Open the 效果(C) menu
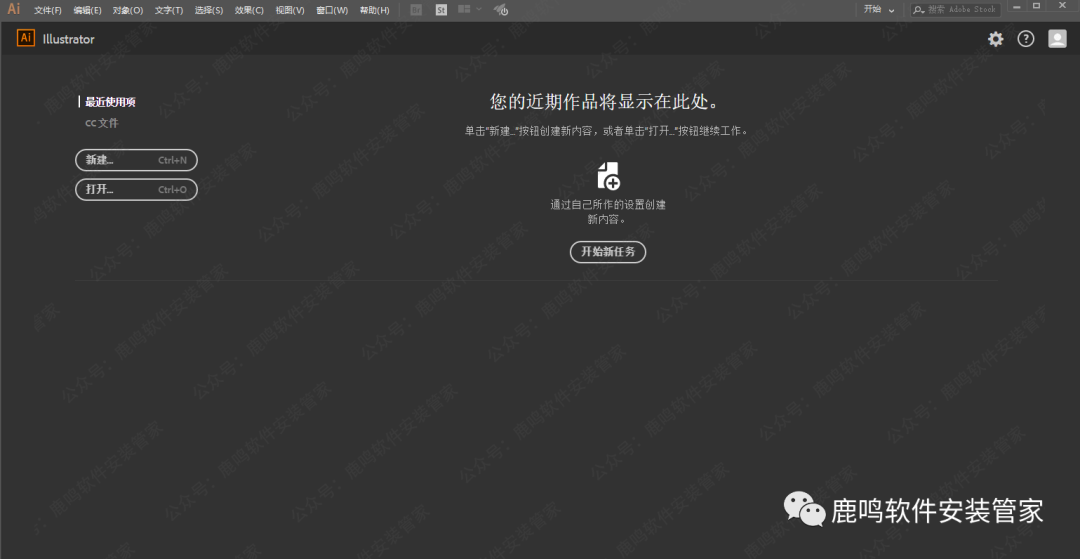The width and height of the screenshot is (1080, 559). pyautogui.click(x=249, y=10)
